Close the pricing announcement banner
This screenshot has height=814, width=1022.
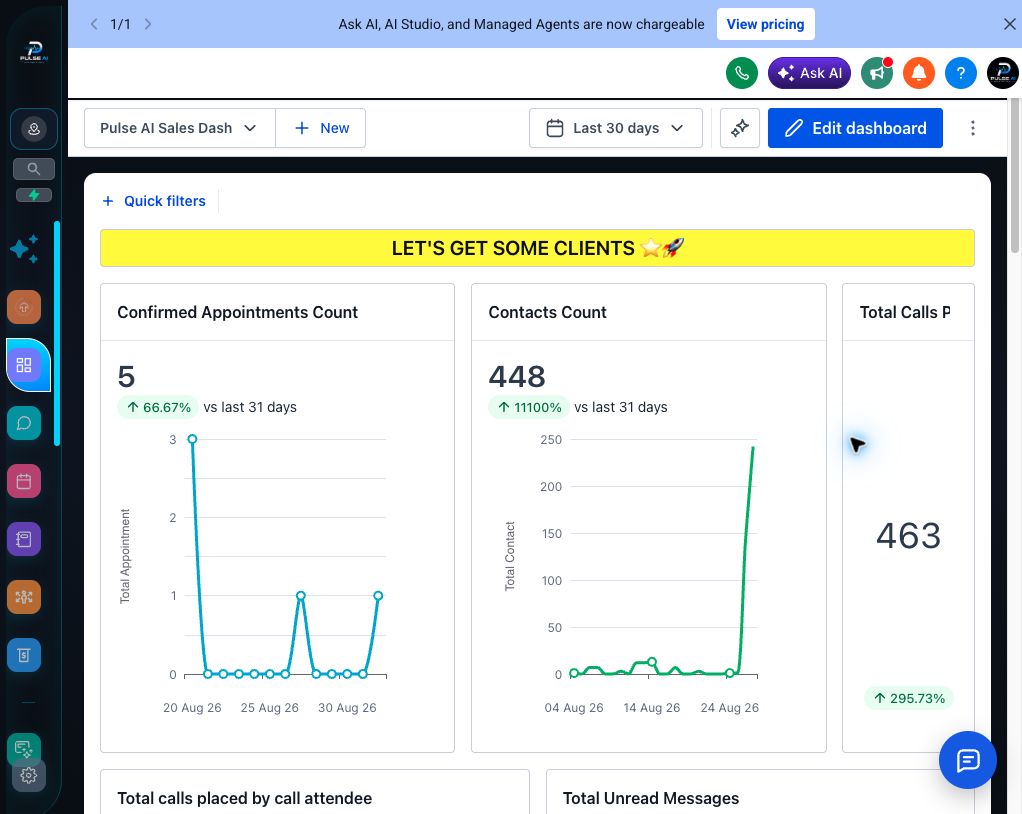1010,24
